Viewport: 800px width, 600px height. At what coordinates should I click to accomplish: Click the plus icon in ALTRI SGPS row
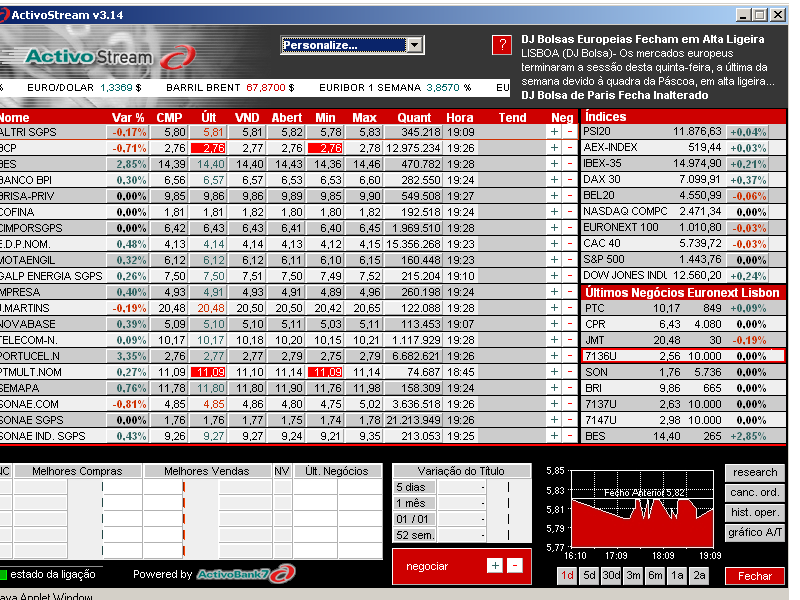(x=554, y=132)
